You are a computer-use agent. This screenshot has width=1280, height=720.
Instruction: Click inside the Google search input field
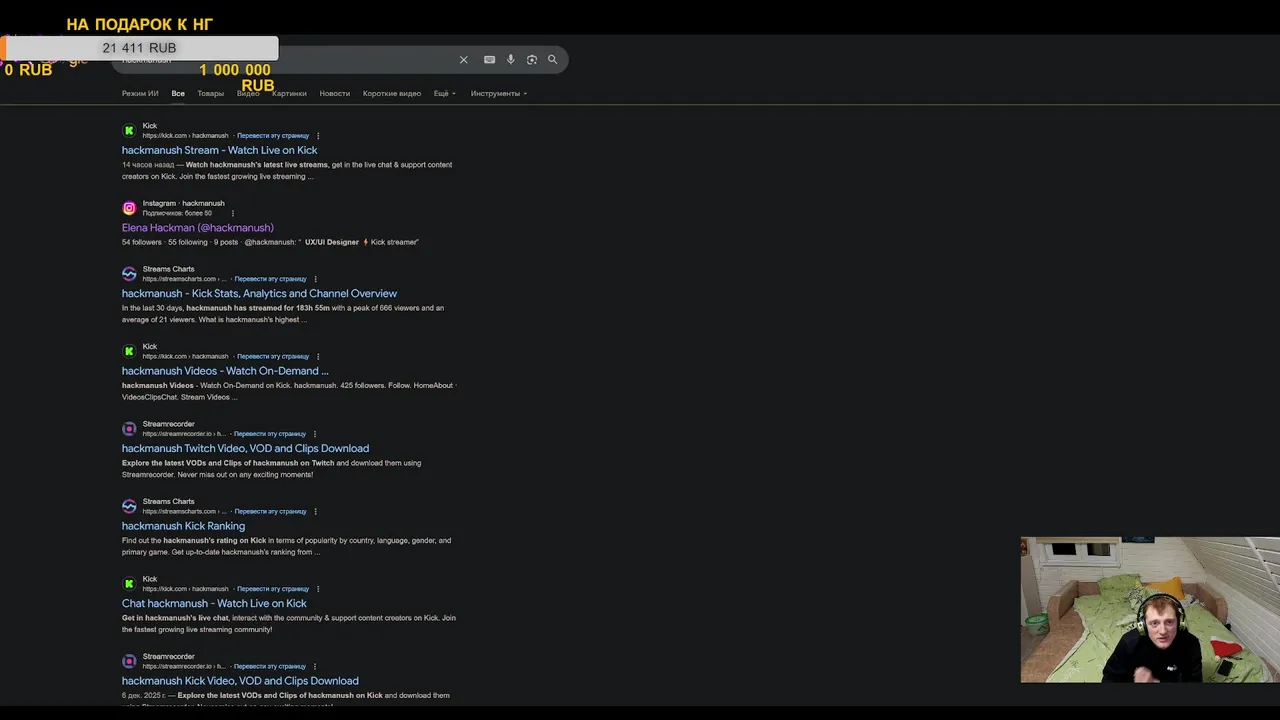340,60
